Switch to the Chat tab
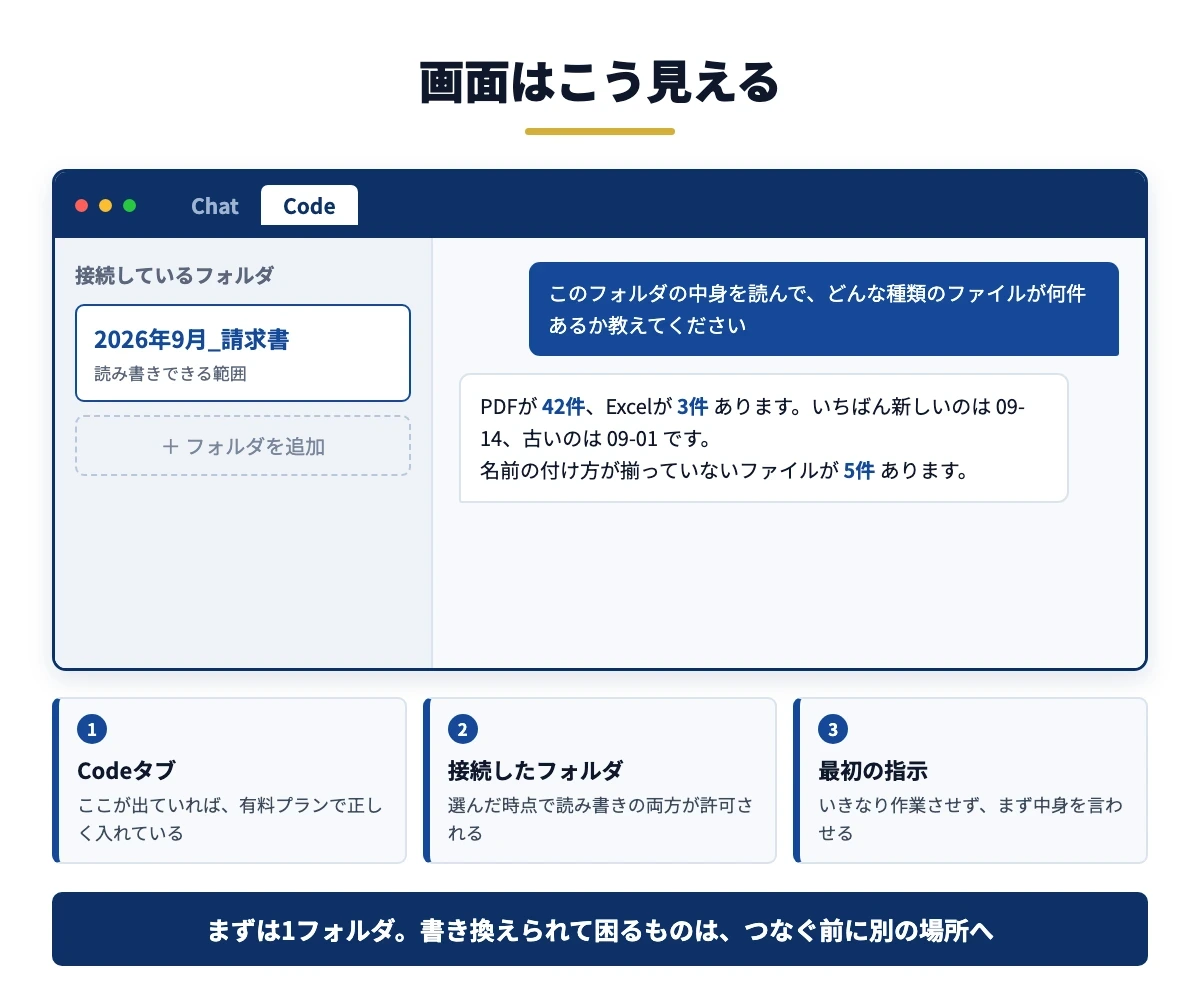1200x1006 pixels. (215, 206)
